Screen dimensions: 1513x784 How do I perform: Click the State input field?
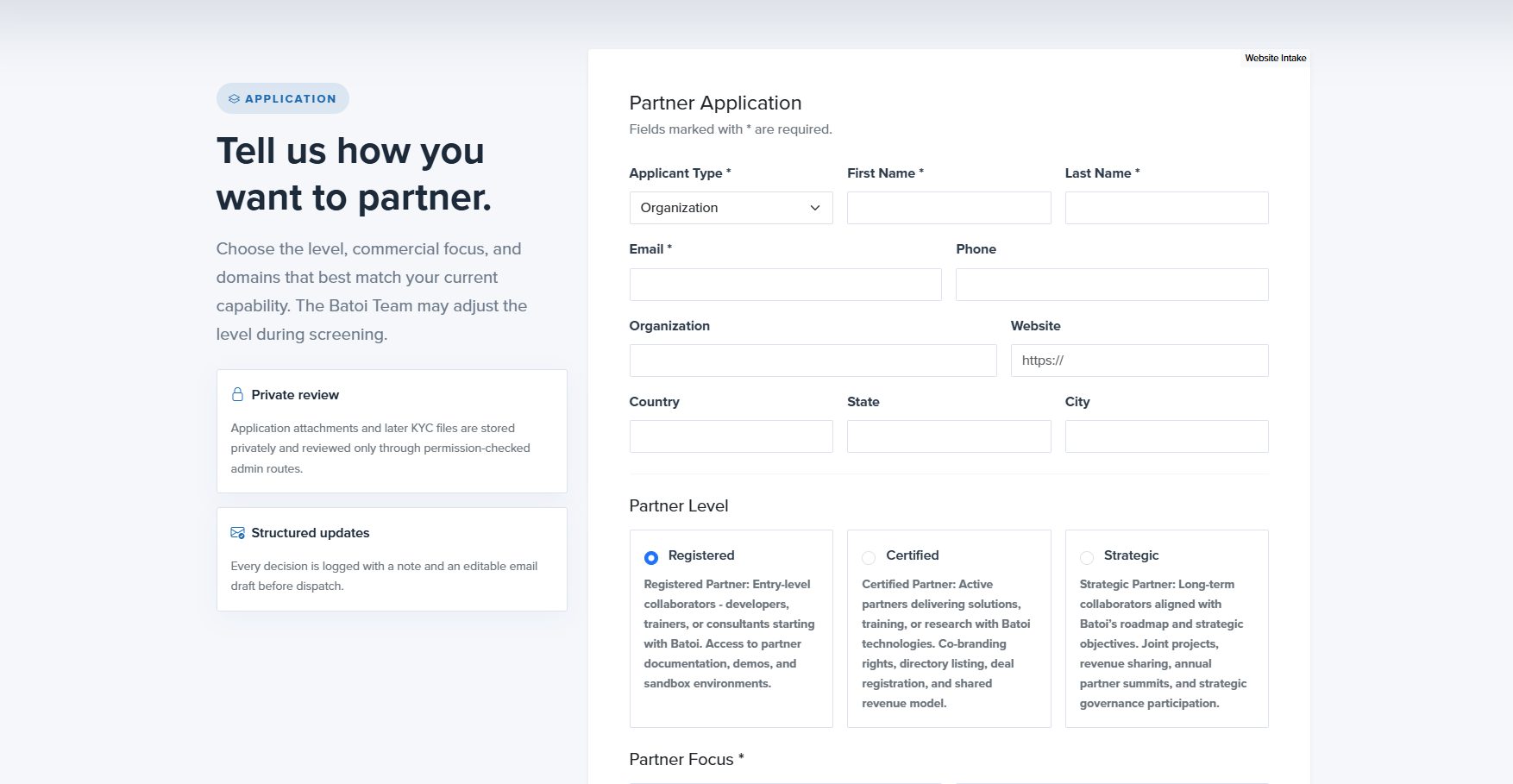(949, 436)
